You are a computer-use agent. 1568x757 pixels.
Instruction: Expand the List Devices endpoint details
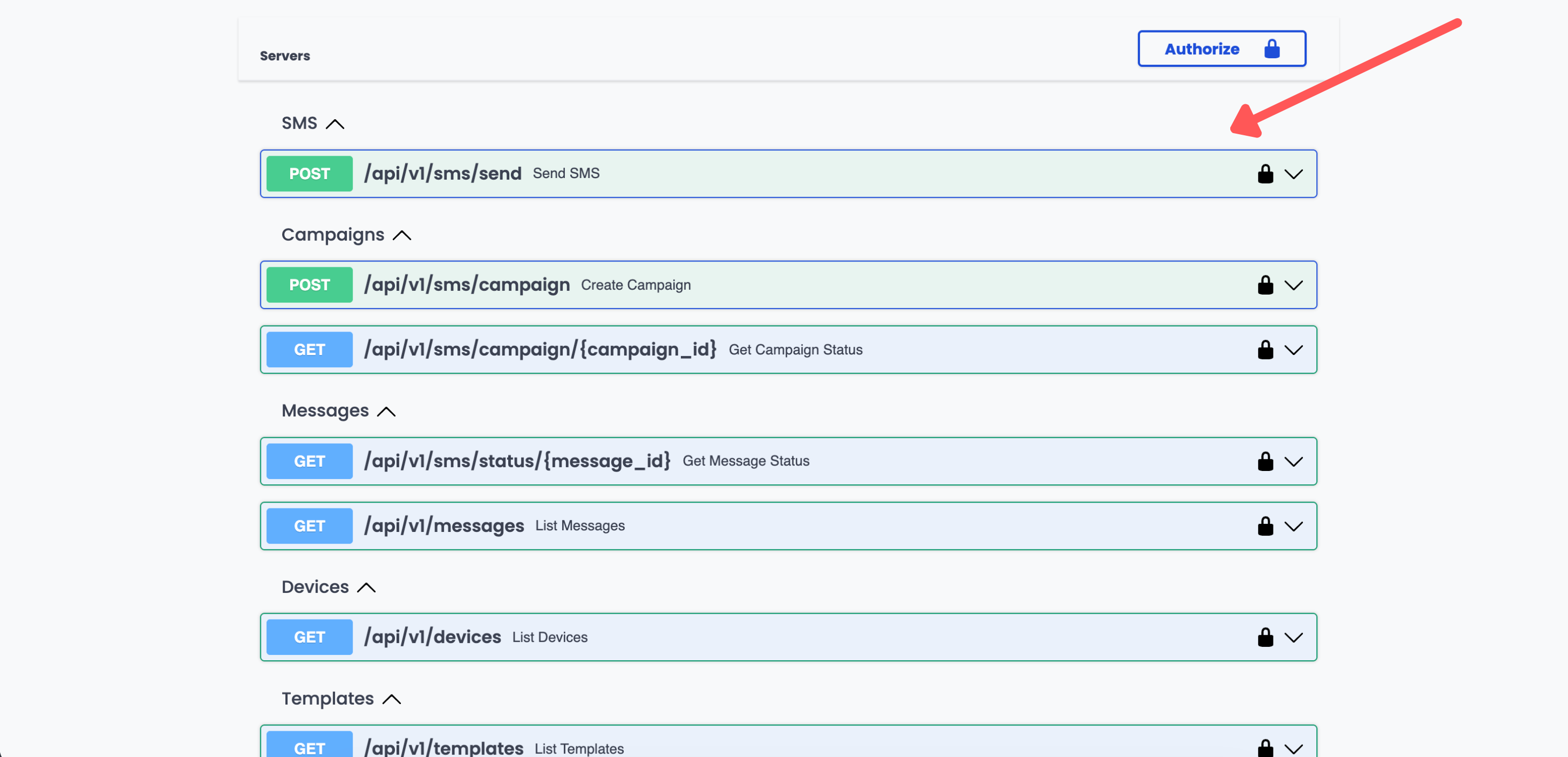tap(1294, 637)
